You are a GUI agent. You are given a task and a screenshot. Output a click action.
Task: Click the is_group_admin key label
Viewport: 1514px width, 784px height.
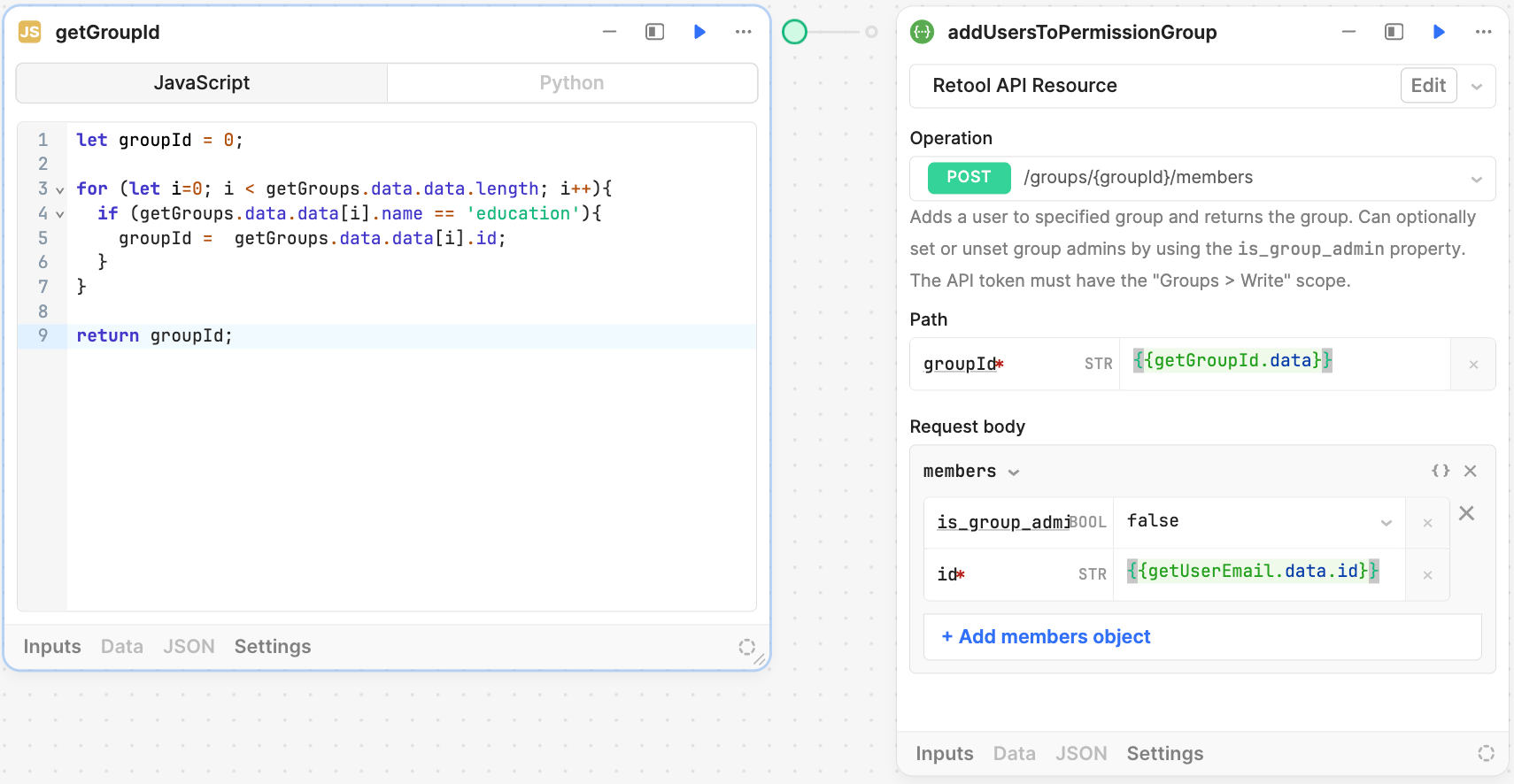click(1003, 522)
